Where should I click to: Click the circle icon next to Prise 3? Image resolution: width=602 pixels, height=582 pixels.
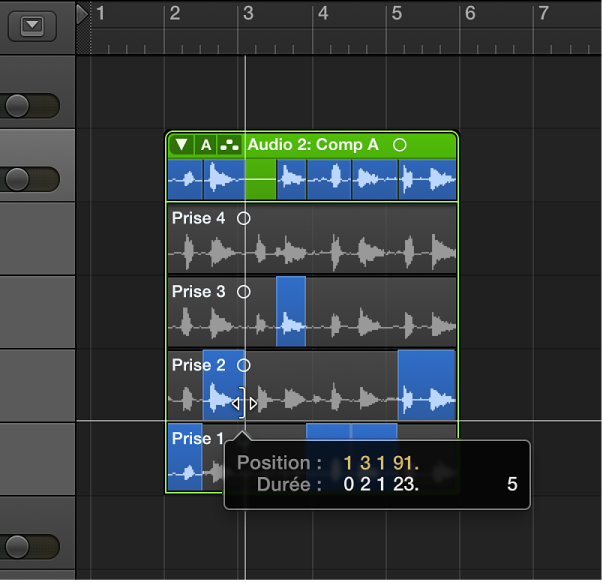coord(242,292)
